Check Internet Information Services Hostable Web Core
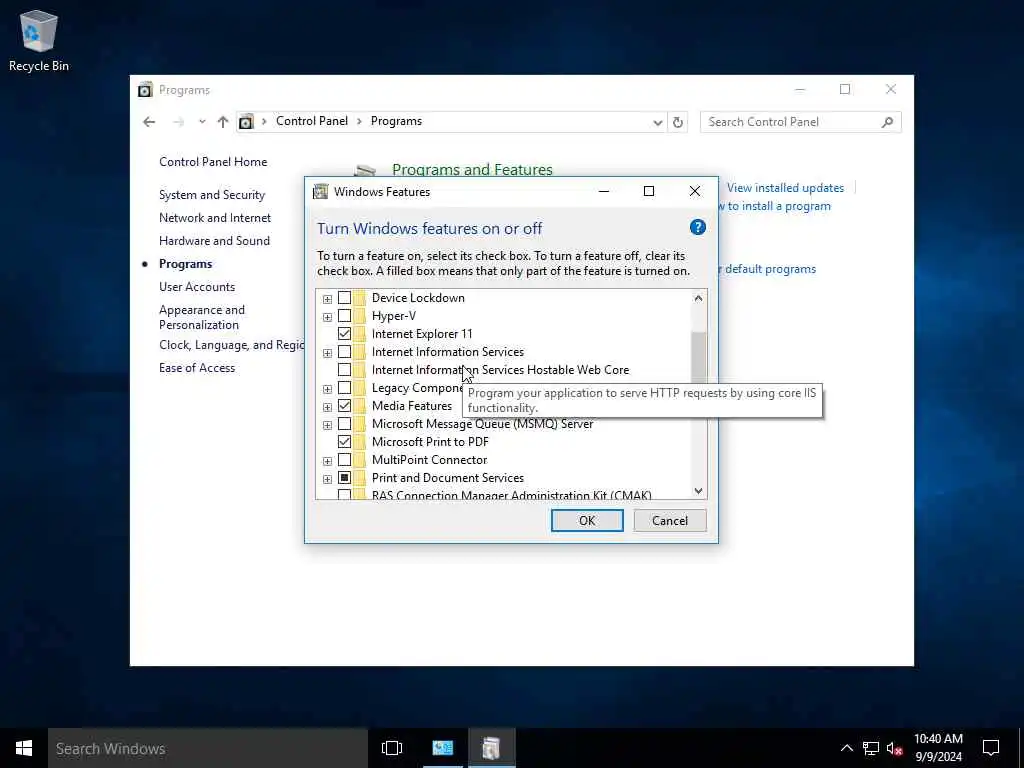Image resolution: width=1024 pixels, height=768 pixels. pos(344,370)
